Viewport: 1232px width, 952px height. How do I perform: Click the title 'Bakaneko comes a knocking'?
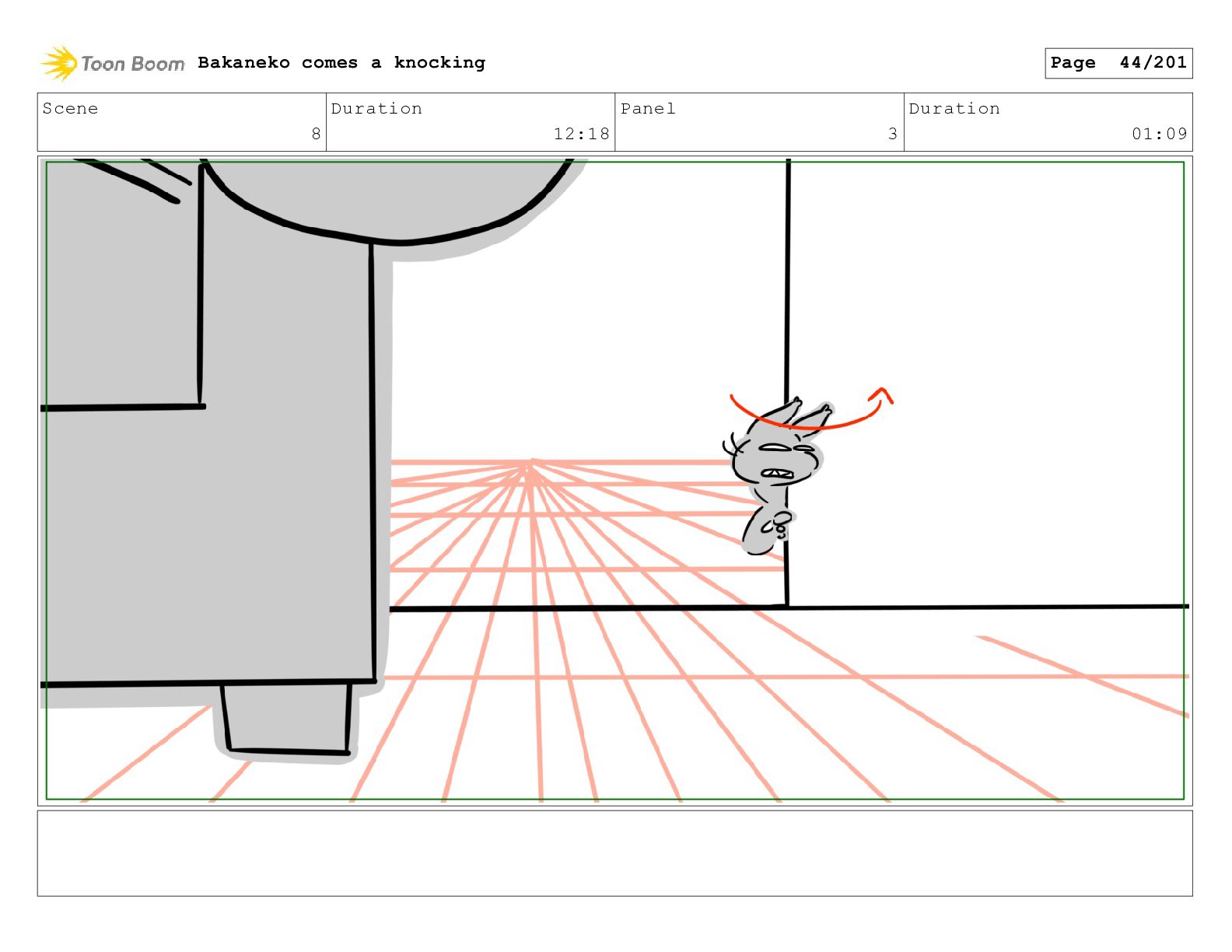tap(341, 62)
